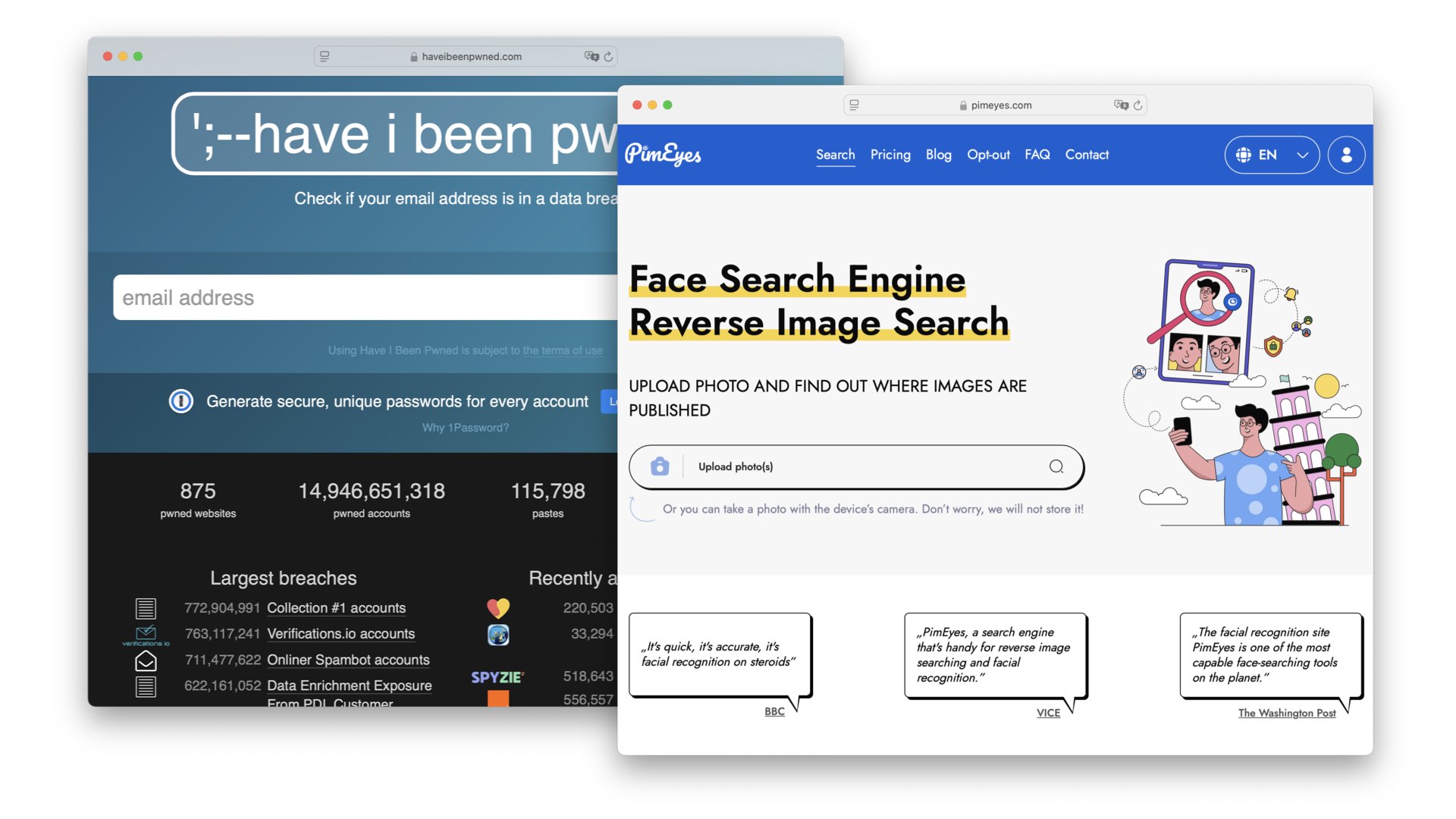Image resolution: width=1456 pixels, height=819 pixels.
Task: Click the PimEyes logo
Action: click(x=663, y=154)
